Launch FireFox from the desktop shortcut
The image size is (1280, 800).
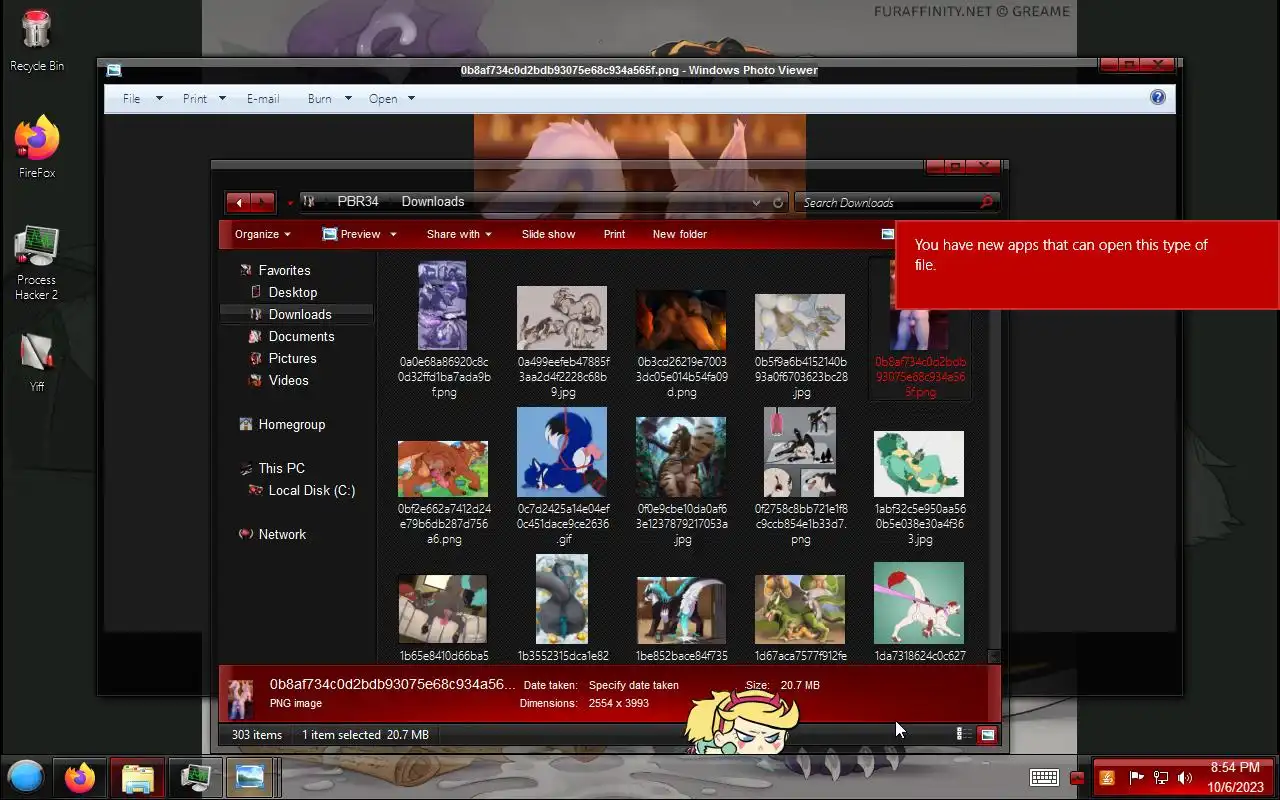point(36,148)
